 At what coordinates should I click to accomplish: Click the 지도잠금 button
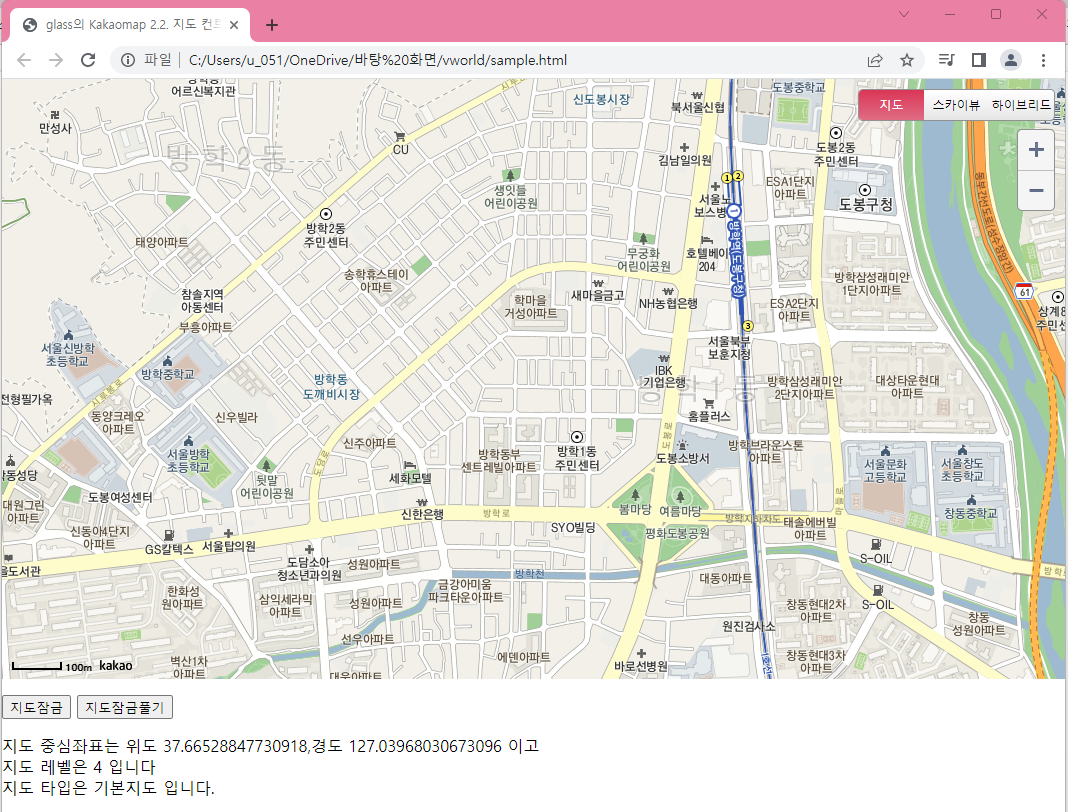(36, 707)
